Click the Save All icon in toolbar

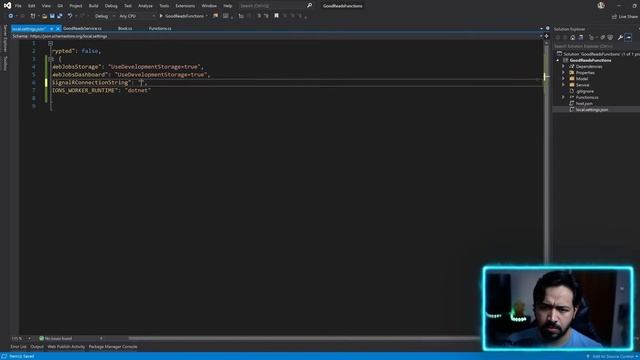click(60, 16)
